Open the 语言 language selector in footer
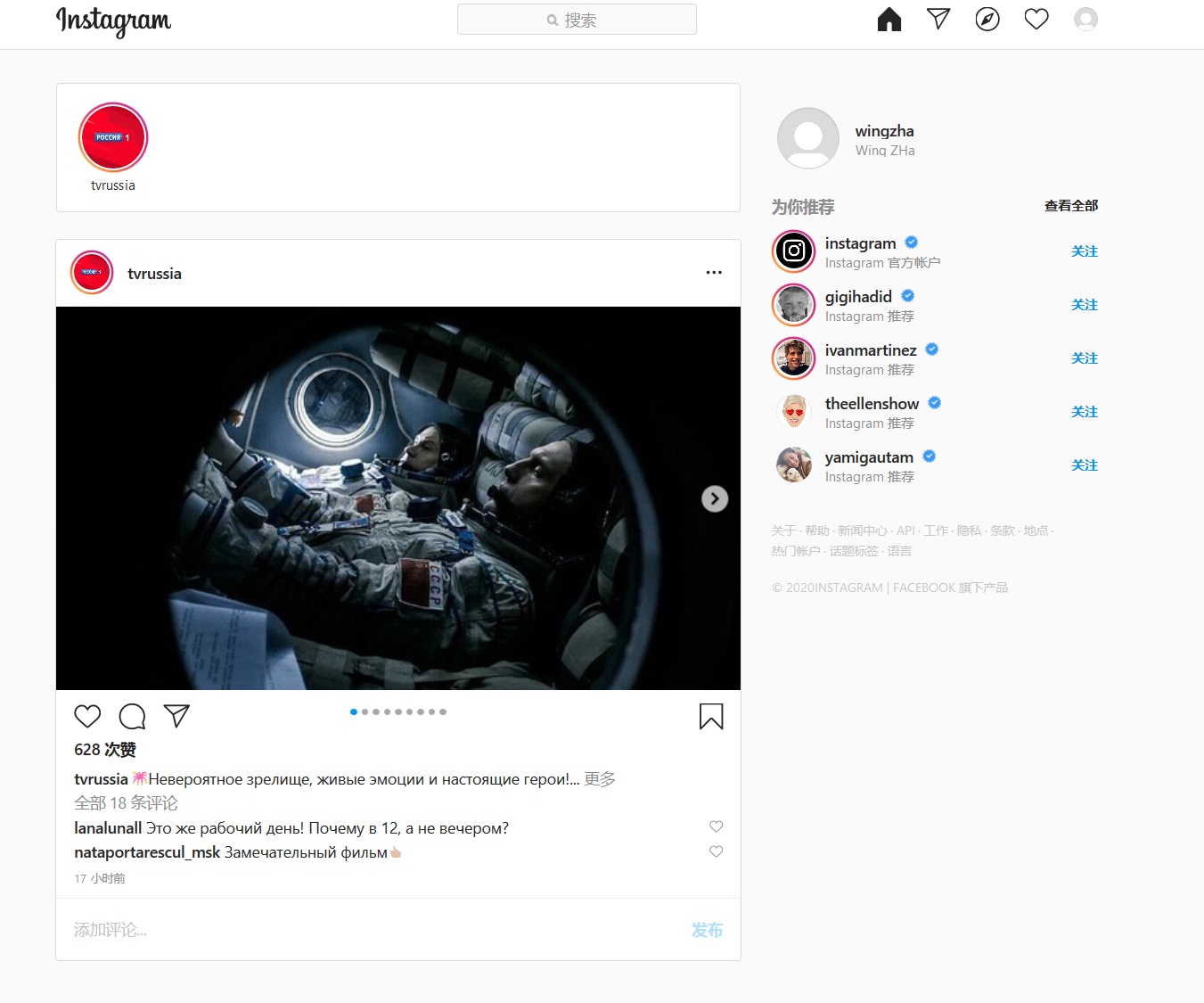The image size is (1204, 1003). tap(899, 551)
